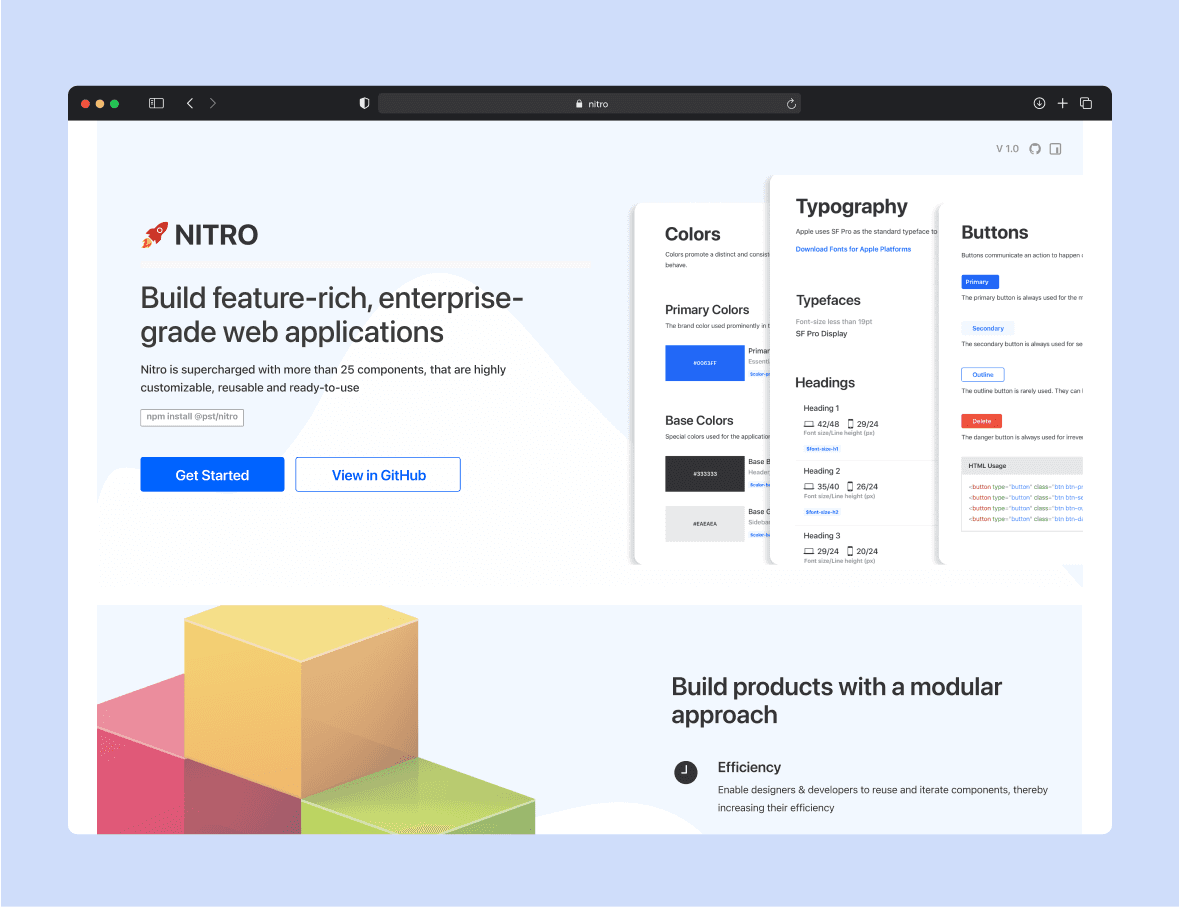The height and width of the screenshot is (907, 1179).
Task: Select the light gray #EAEAEA swatch
Action: tap(705, 523)
